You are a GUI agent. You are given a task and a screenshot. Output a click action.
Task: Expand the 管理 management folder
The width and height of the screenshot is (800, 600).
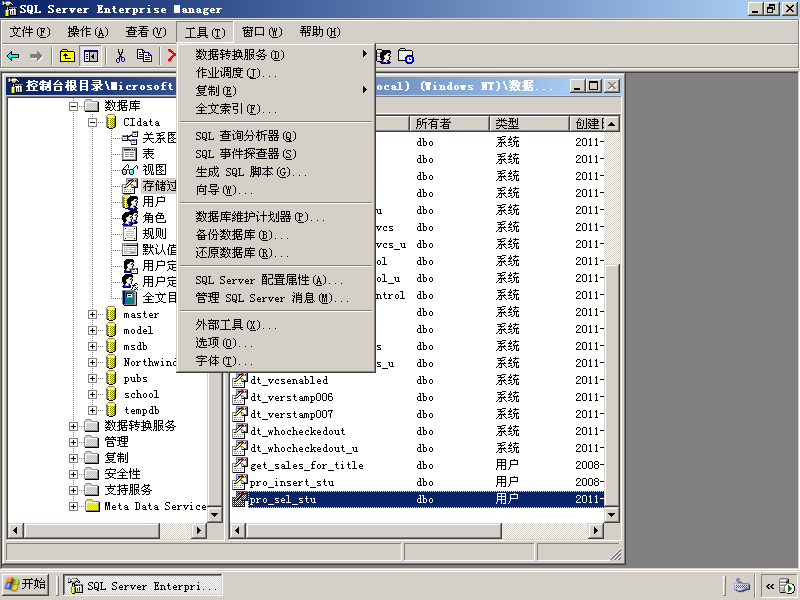click(x=73, y=442)
